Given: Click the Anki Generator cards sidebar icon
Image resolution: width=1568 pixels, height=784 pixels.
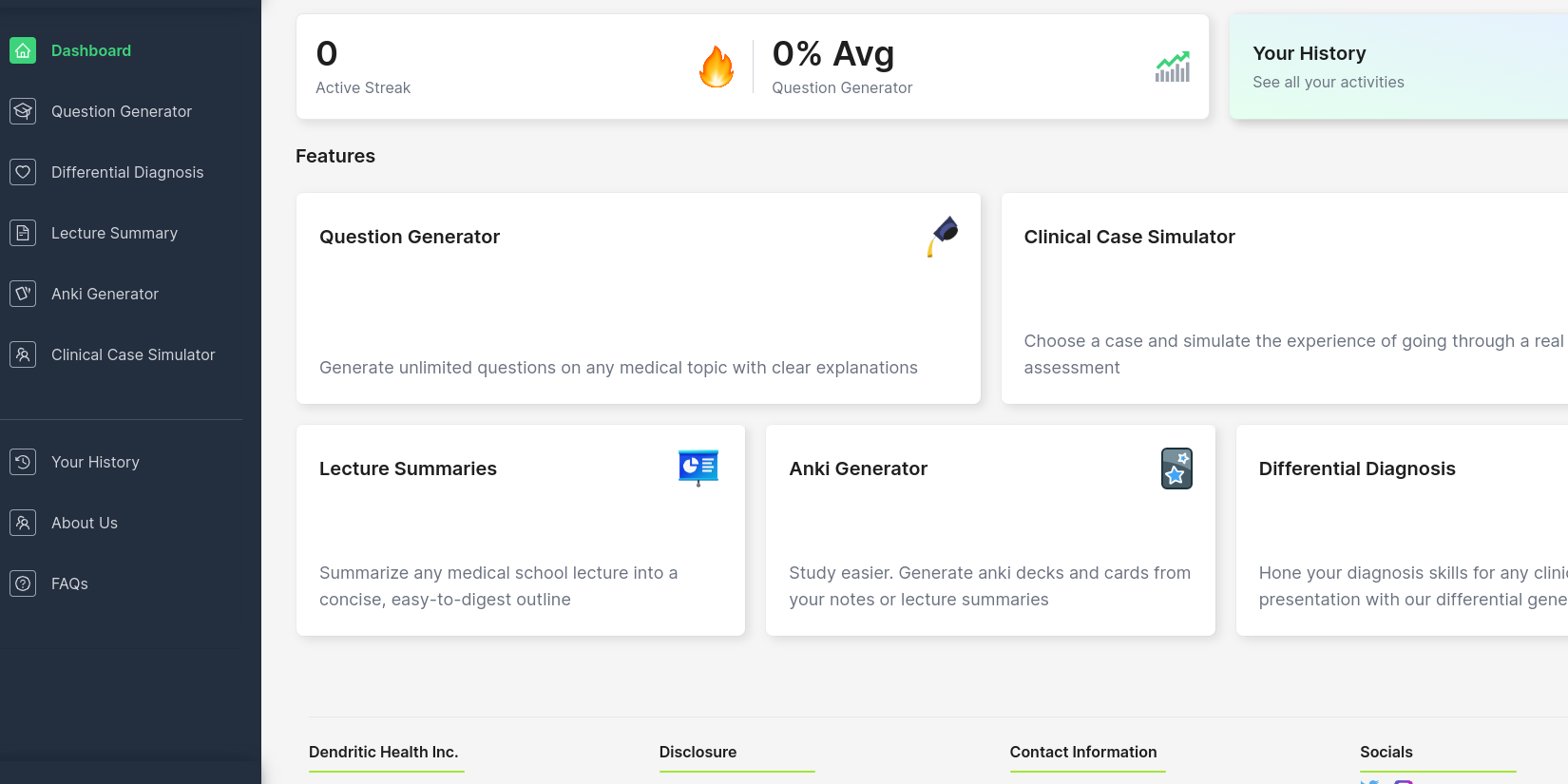Looking at the screenshot, I should click(x=23, y=294).
